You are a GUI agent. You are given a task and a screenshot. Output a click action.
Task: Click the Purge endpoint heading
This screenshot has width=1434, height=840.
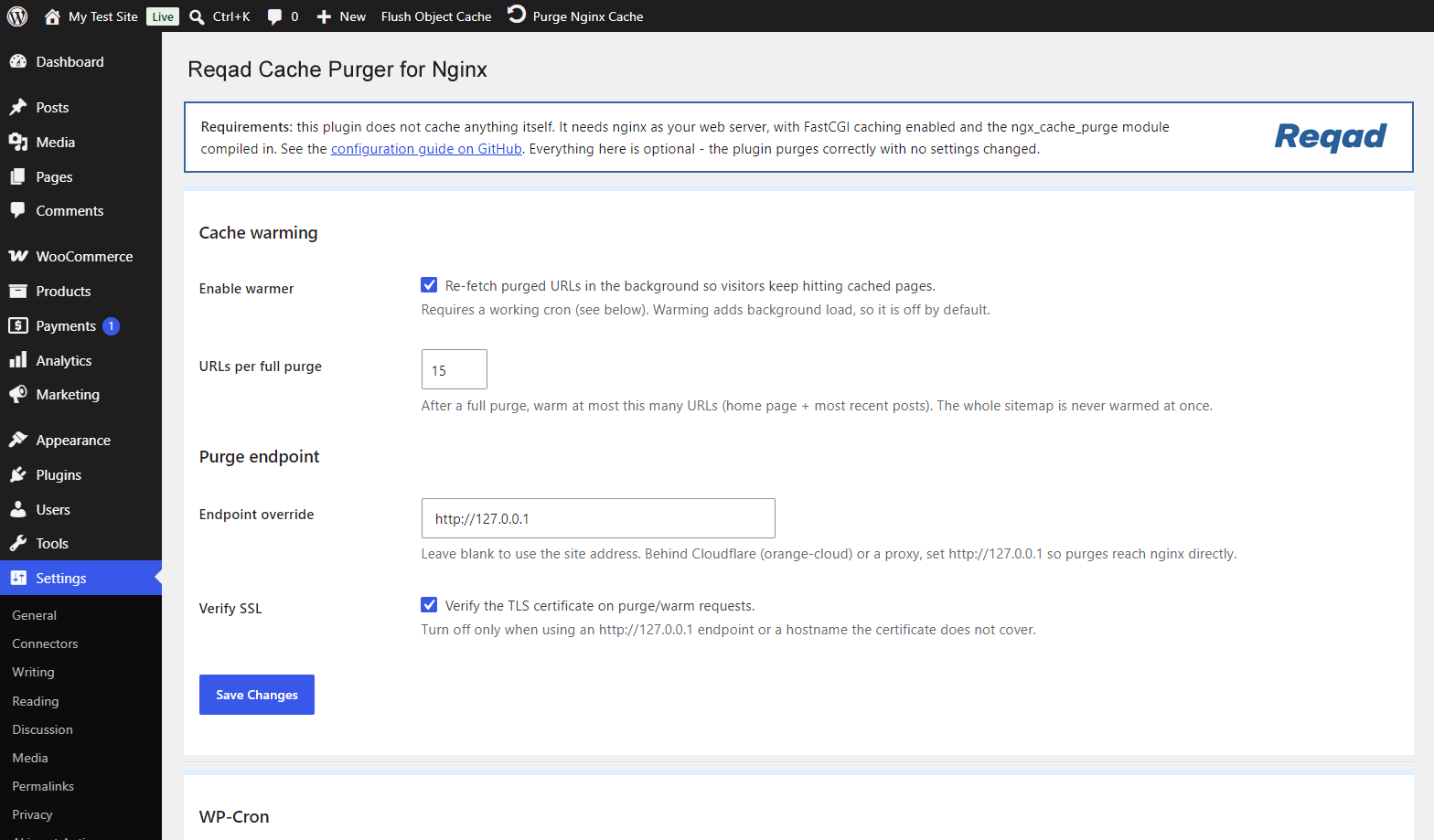pyautogui.click(x=260, y=457)
